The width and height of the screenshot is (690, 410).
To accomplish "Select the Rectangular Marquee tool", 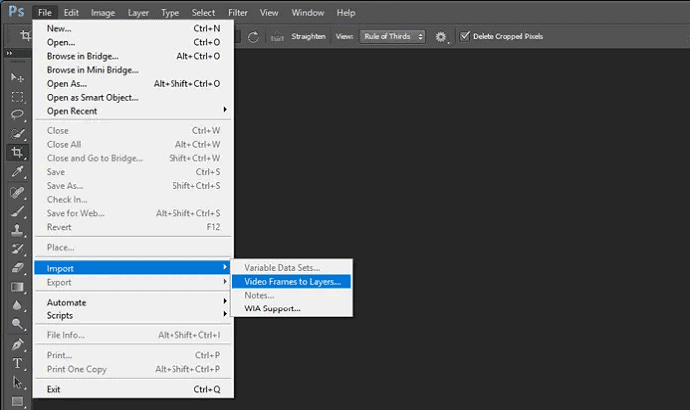I will click(x=17, y=97).
